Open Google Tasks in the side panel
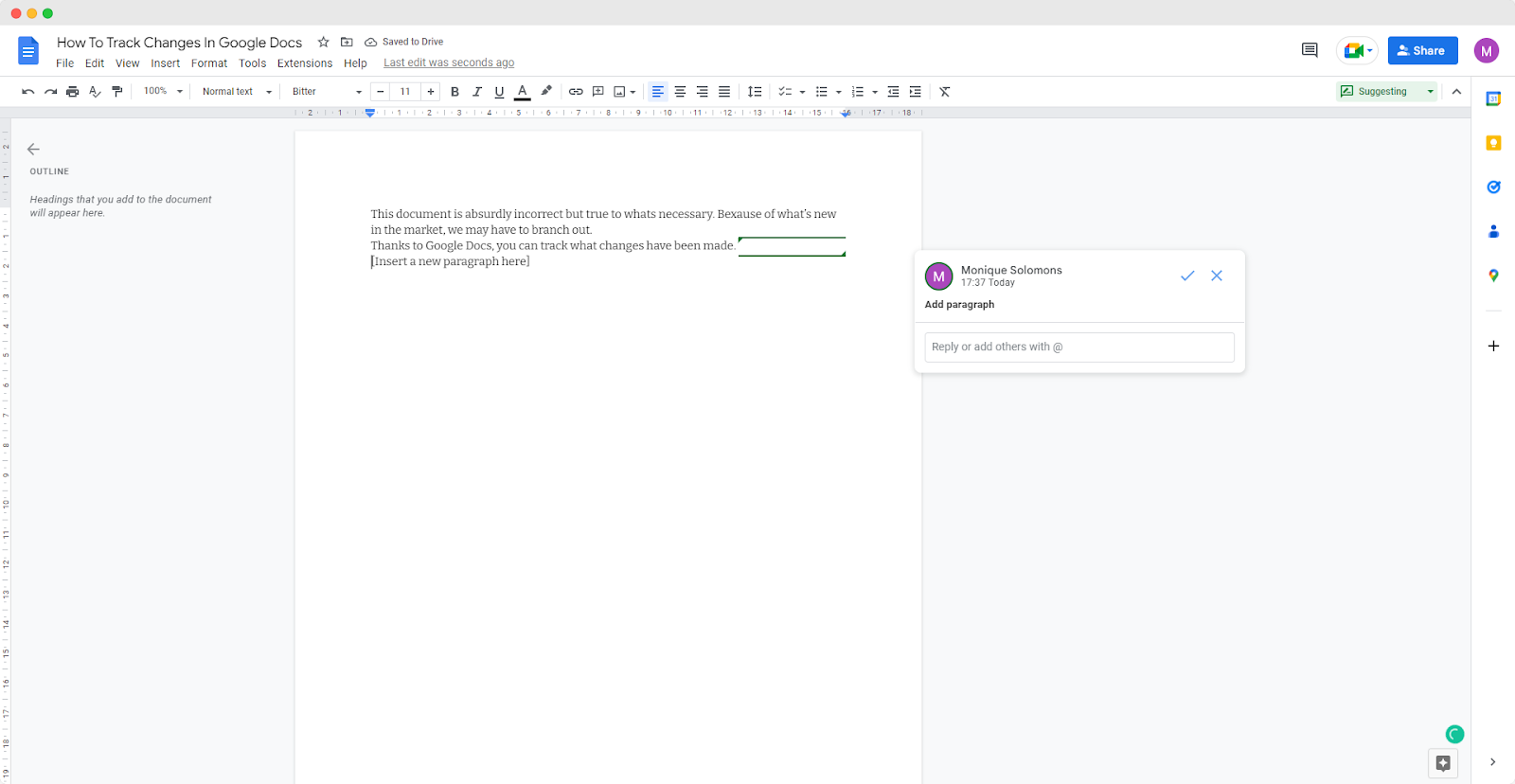 (x=1493, y=187)
